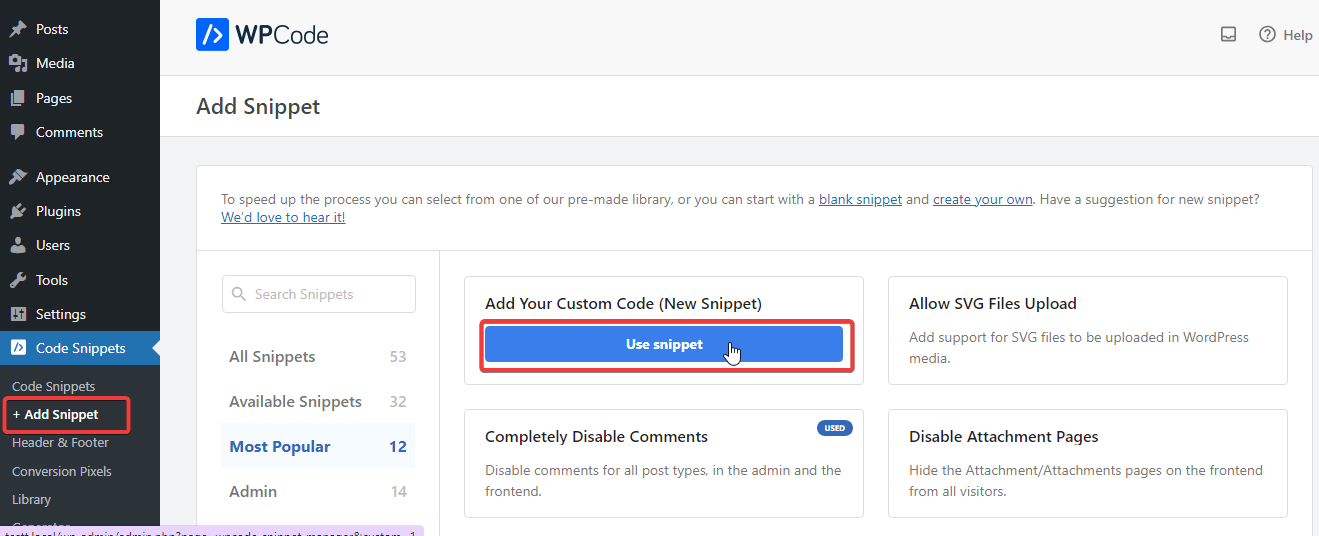Viewport: 1319px width, 536px height.
Task: Select Completely Disable Comments card
Action: pos(663,463)
